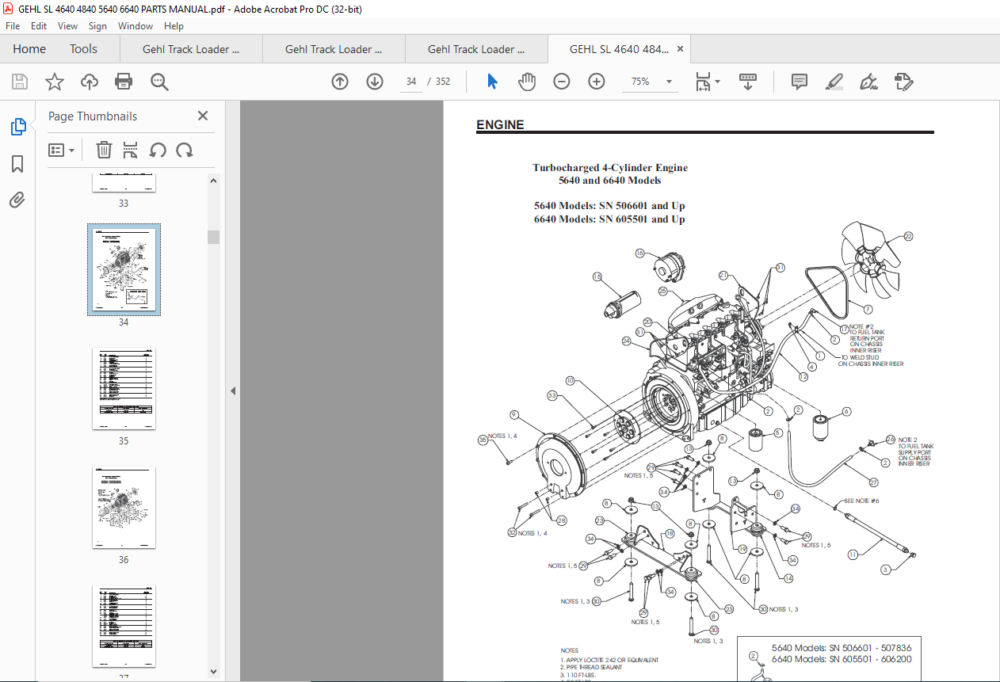Screen dimensions: 1000x682
Task: Select page 36 thumbnail
Action: [x=124, y=507]
